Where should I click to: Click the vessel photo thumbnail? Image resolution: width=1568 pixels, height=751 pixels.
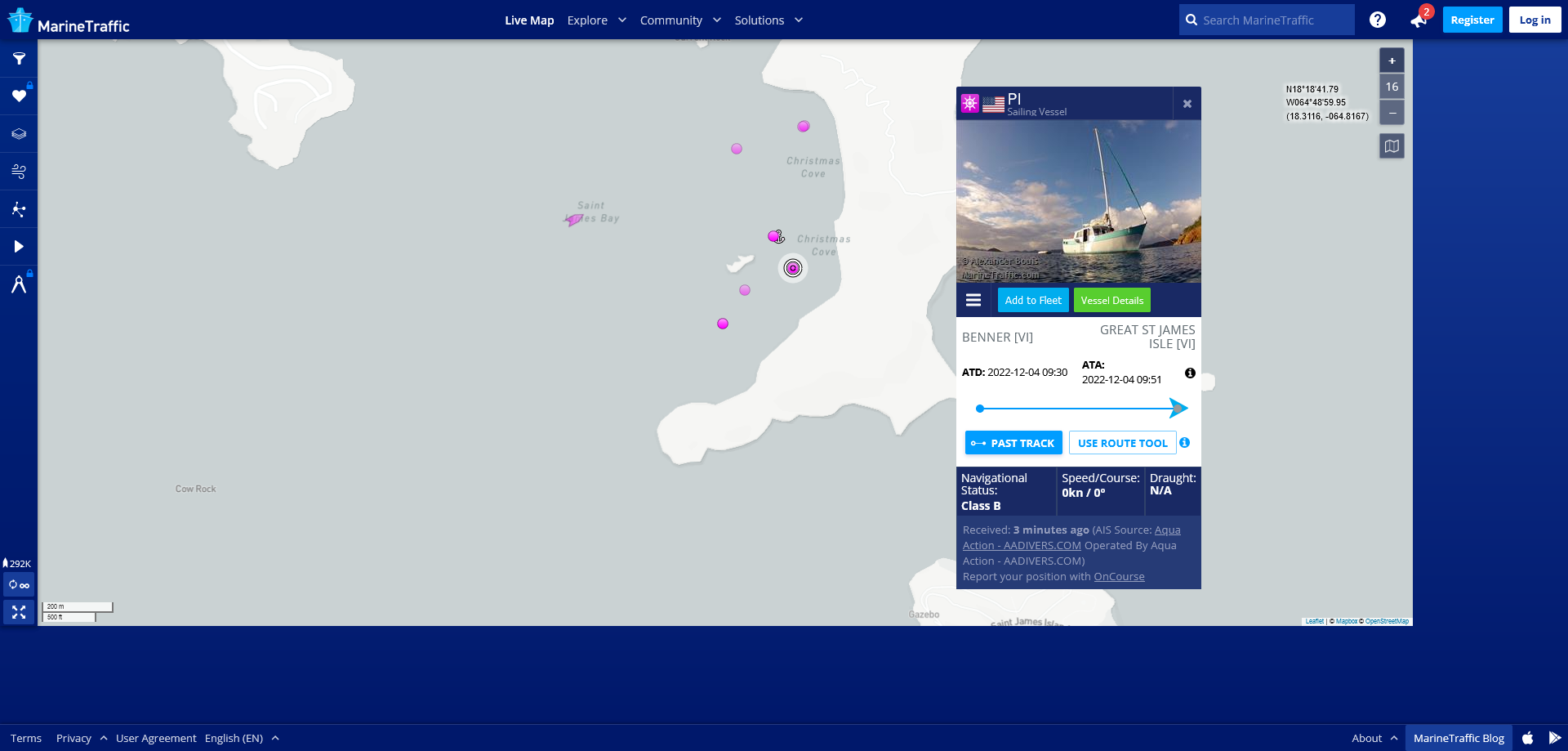coord(1079,202)
